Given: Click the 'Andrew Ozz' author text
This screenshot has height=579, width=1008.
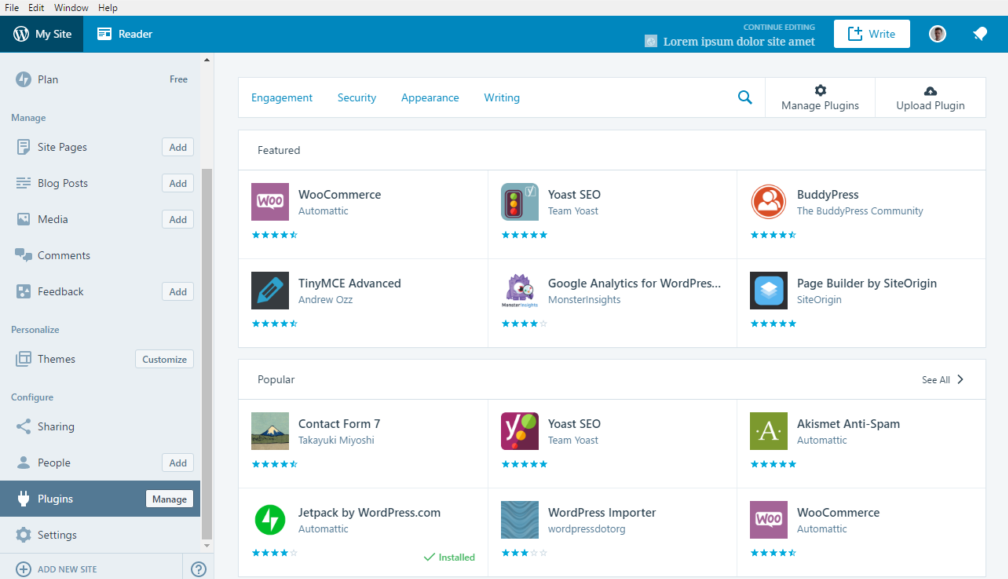Looking at the screenshot, I should tap(325, 299).
